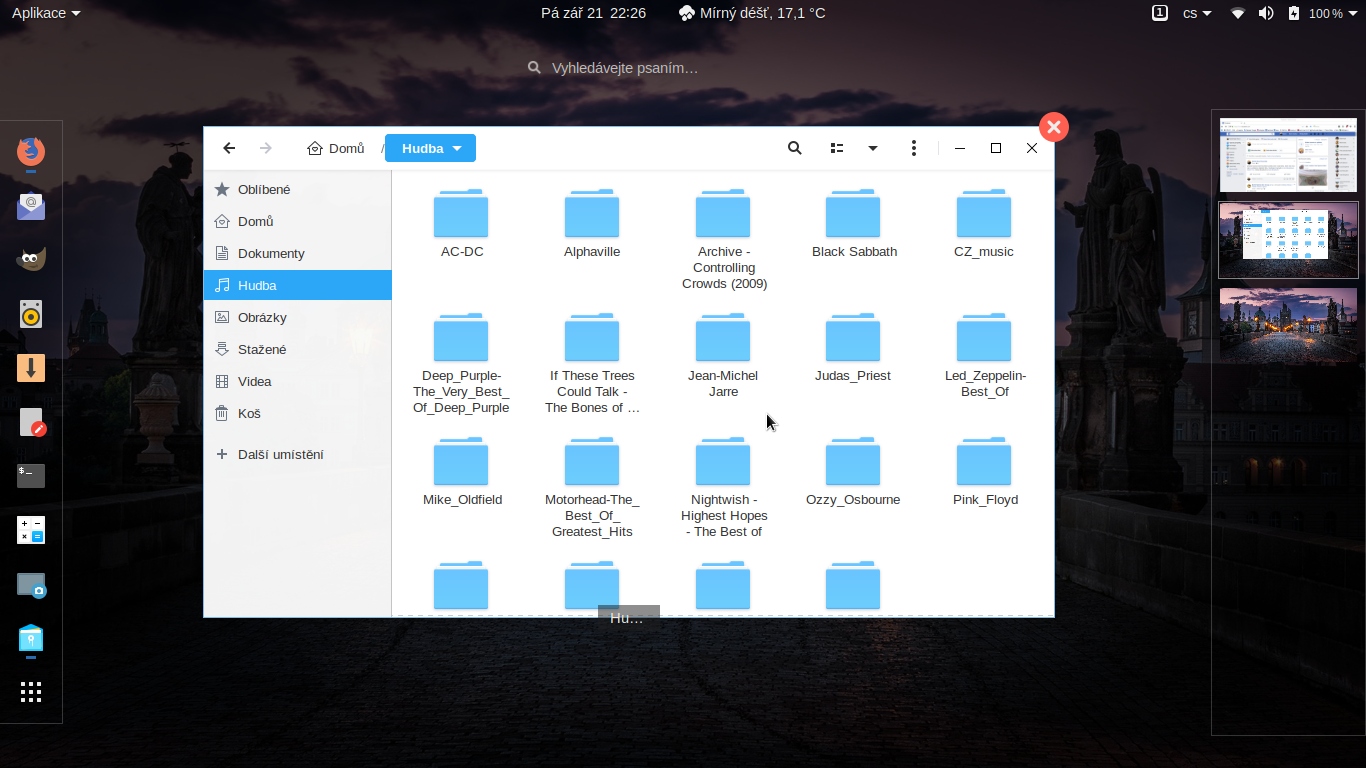Open the Hudba path bar dropdown
This screenshot has width=1366, height=768.
pyautogui.click(x=430, y=148)
